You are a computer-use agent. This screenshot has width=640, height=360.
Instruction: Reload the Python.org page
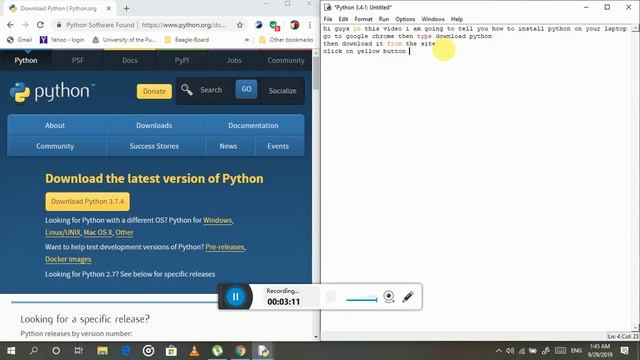click(40, 25)
